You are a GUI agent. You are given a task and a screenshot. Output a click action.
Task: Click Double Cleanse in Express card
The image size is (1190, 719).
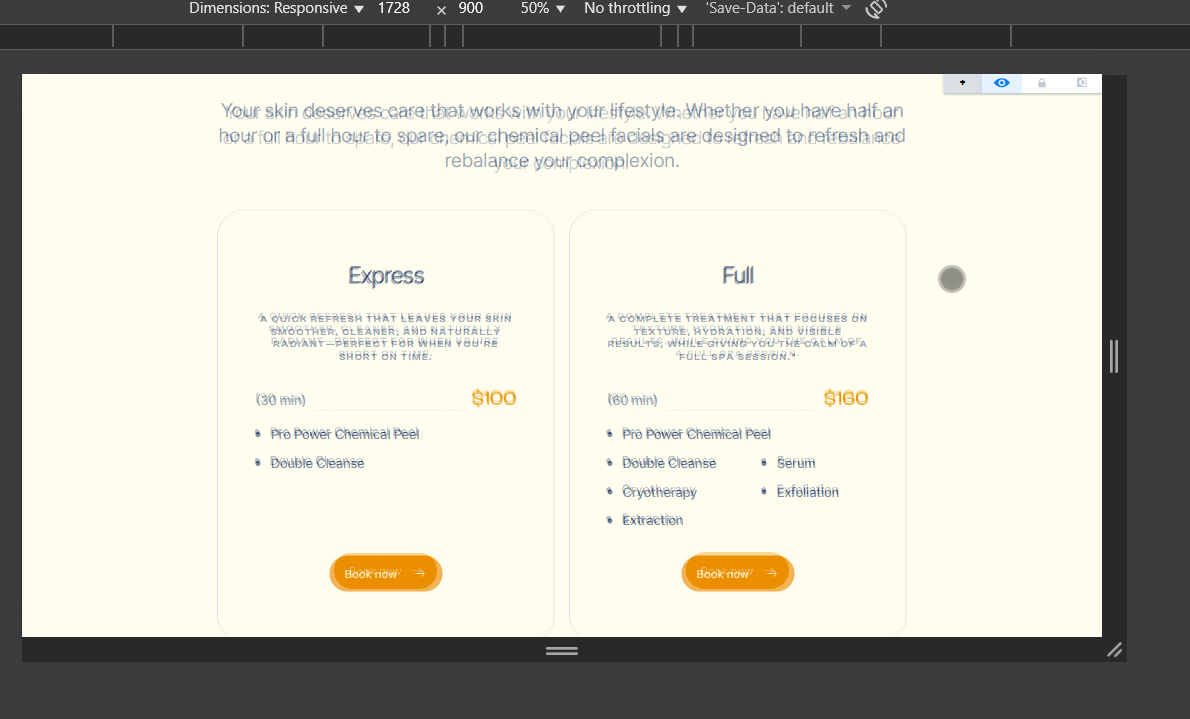click(317, 462)
